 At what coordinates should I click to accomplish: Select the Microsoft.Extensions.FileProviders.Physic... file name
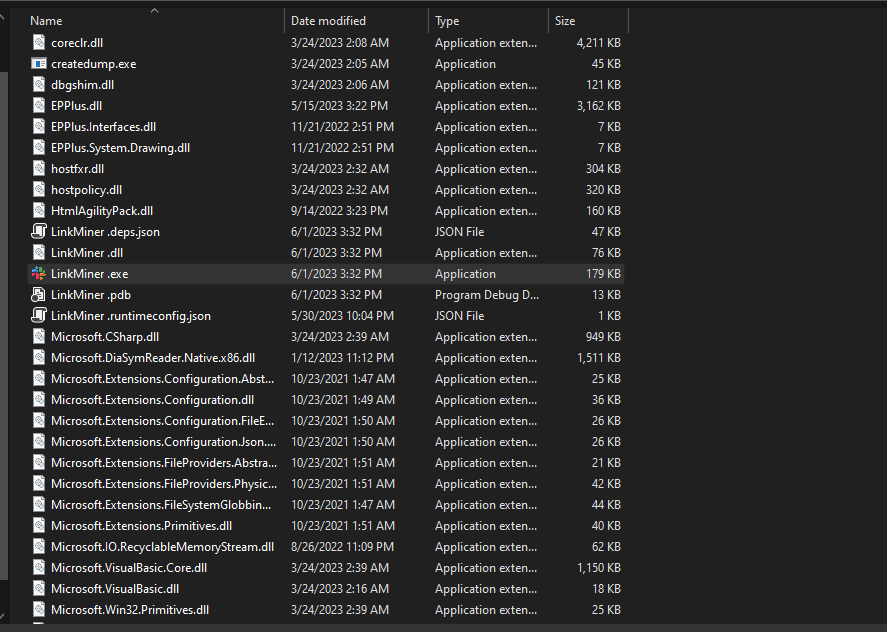tap(164, 483)
